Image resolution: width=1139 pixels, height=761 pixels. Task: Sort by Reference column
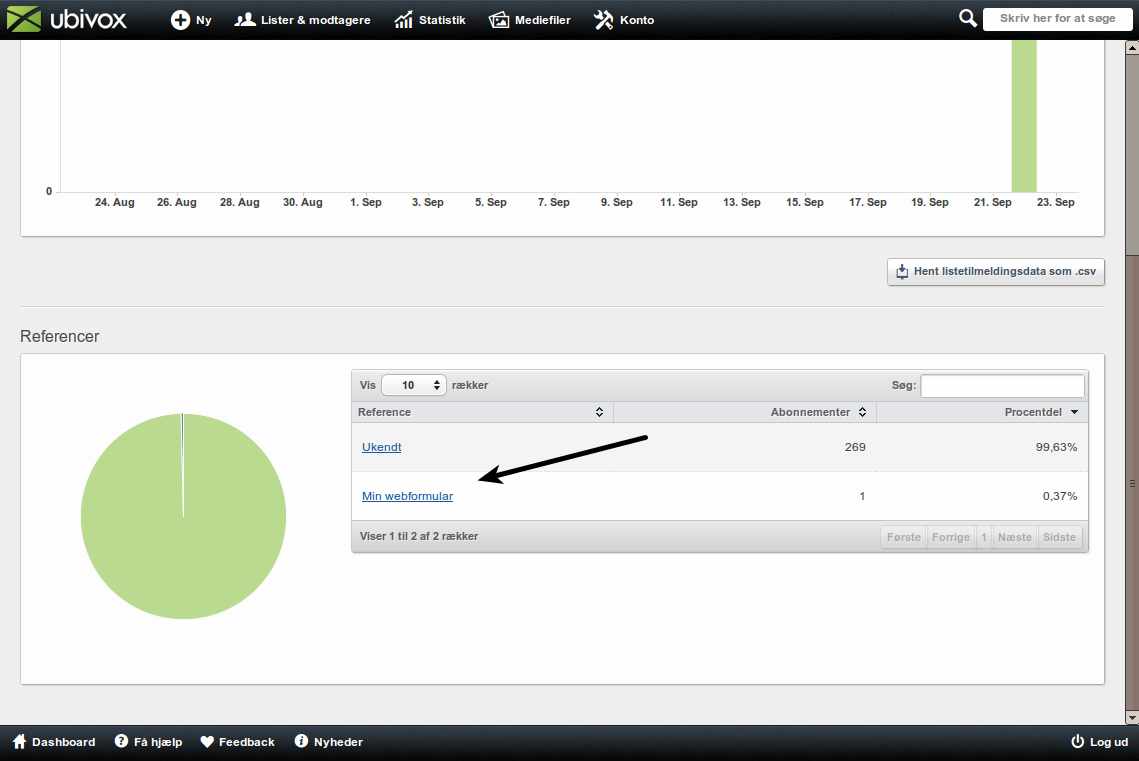[x=482, y=412]
